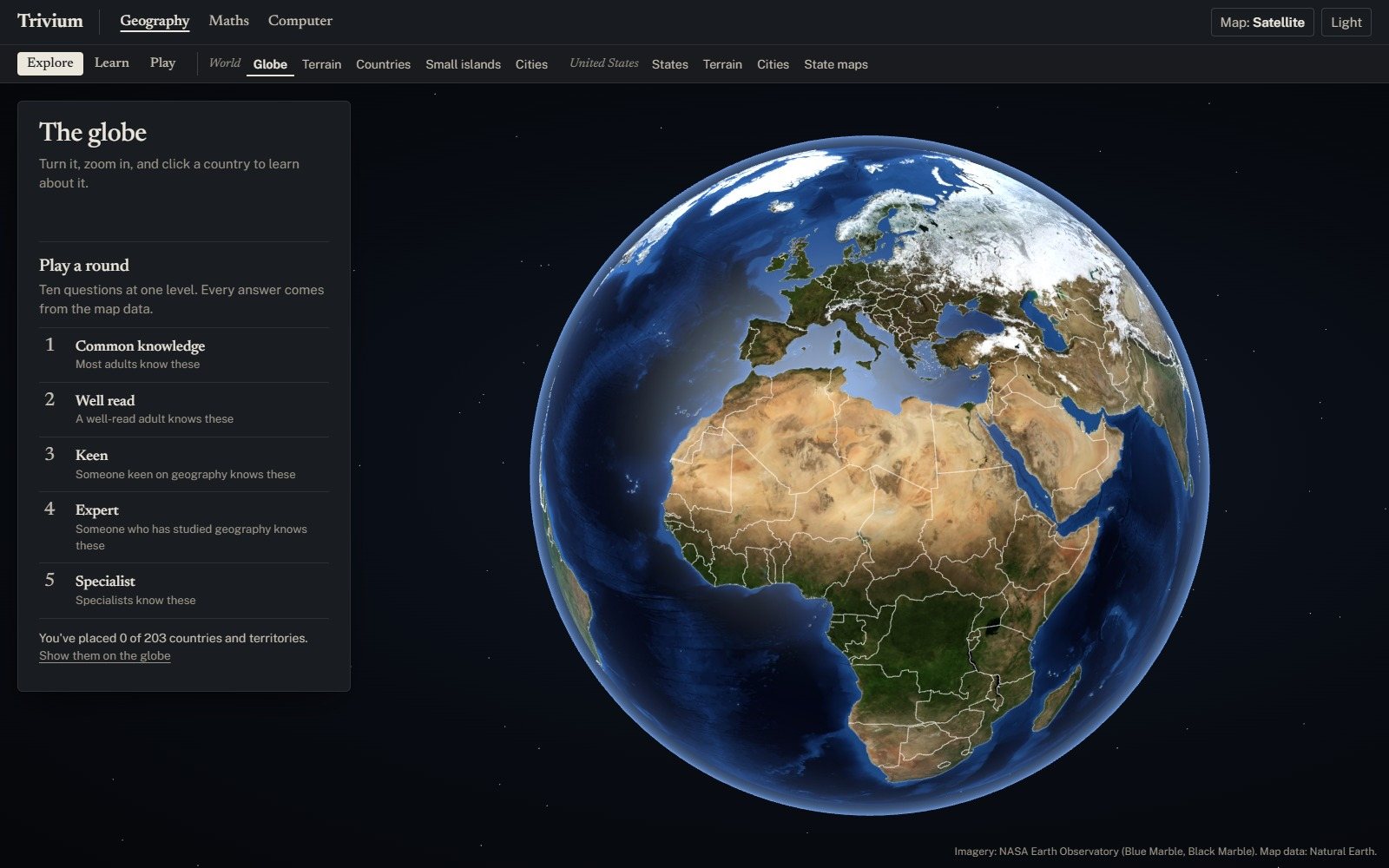Toggle the Map: Satellite style button
1389x868 pixels.
pos(1262,23)
